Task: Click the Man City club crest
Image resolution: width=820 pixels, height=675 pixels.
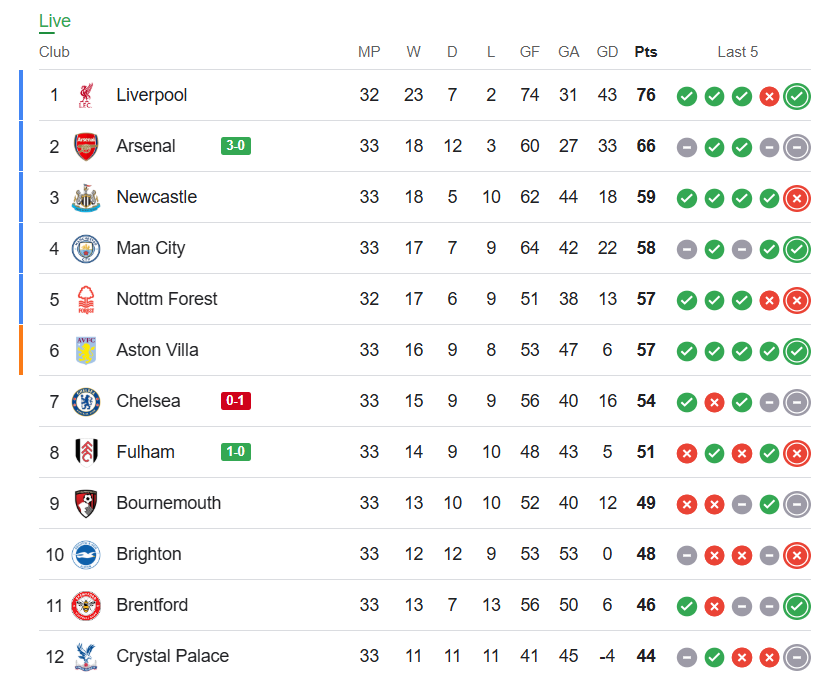Action: click(86, 249)
